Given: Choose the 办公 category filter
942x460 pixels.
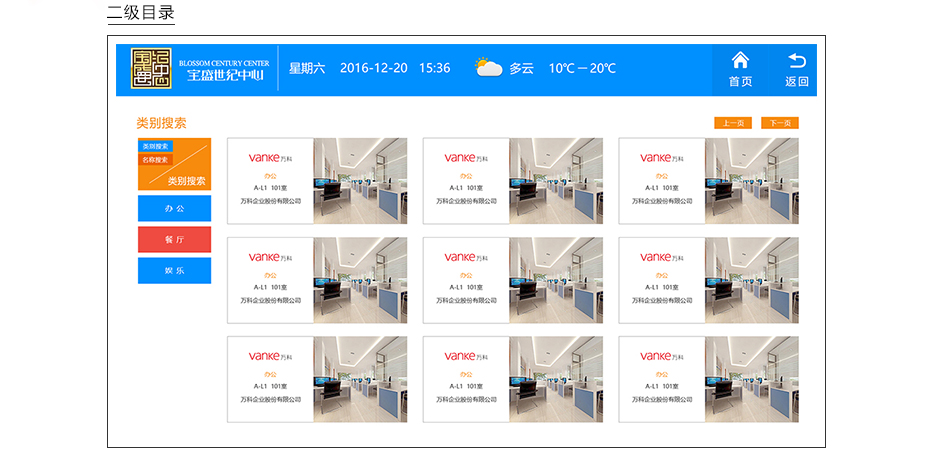Looking at the screenshot, I should click(174, 208).
